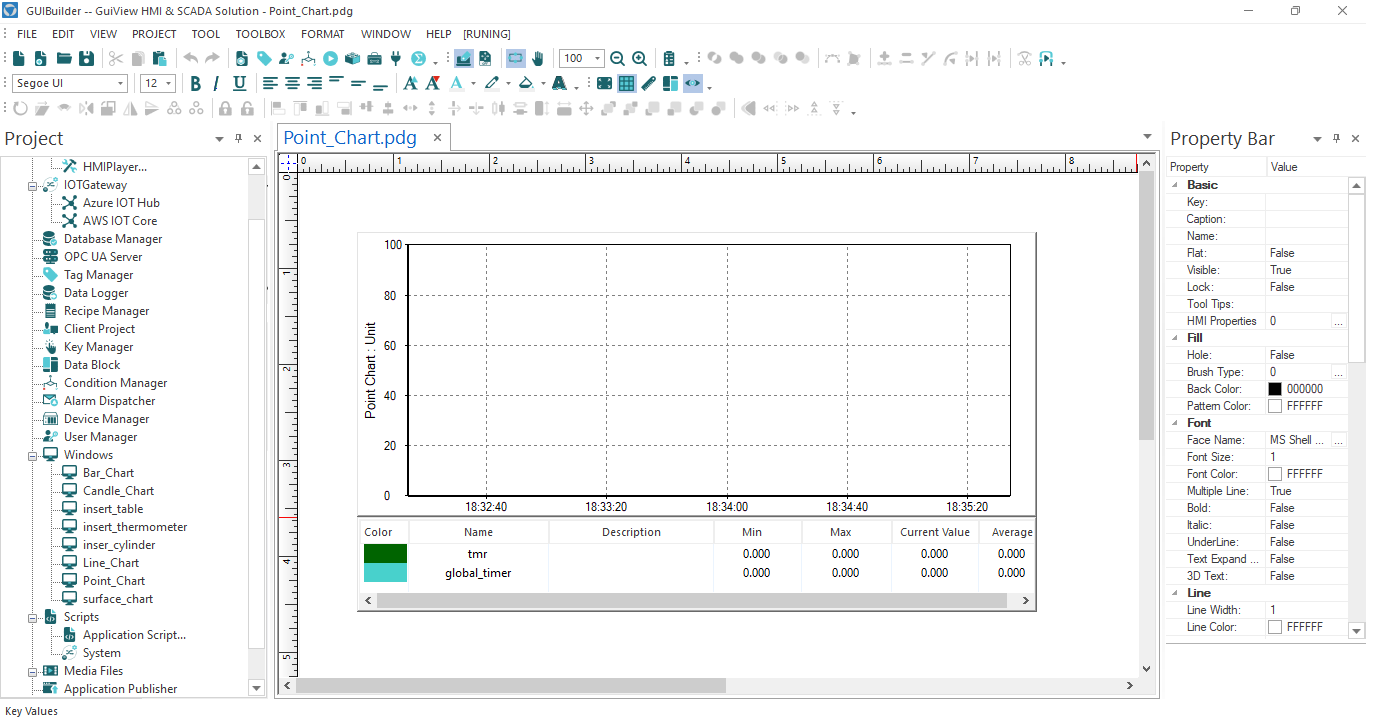Toggle Italic text formatting
1378x720 pixels.
pos(216,83)
